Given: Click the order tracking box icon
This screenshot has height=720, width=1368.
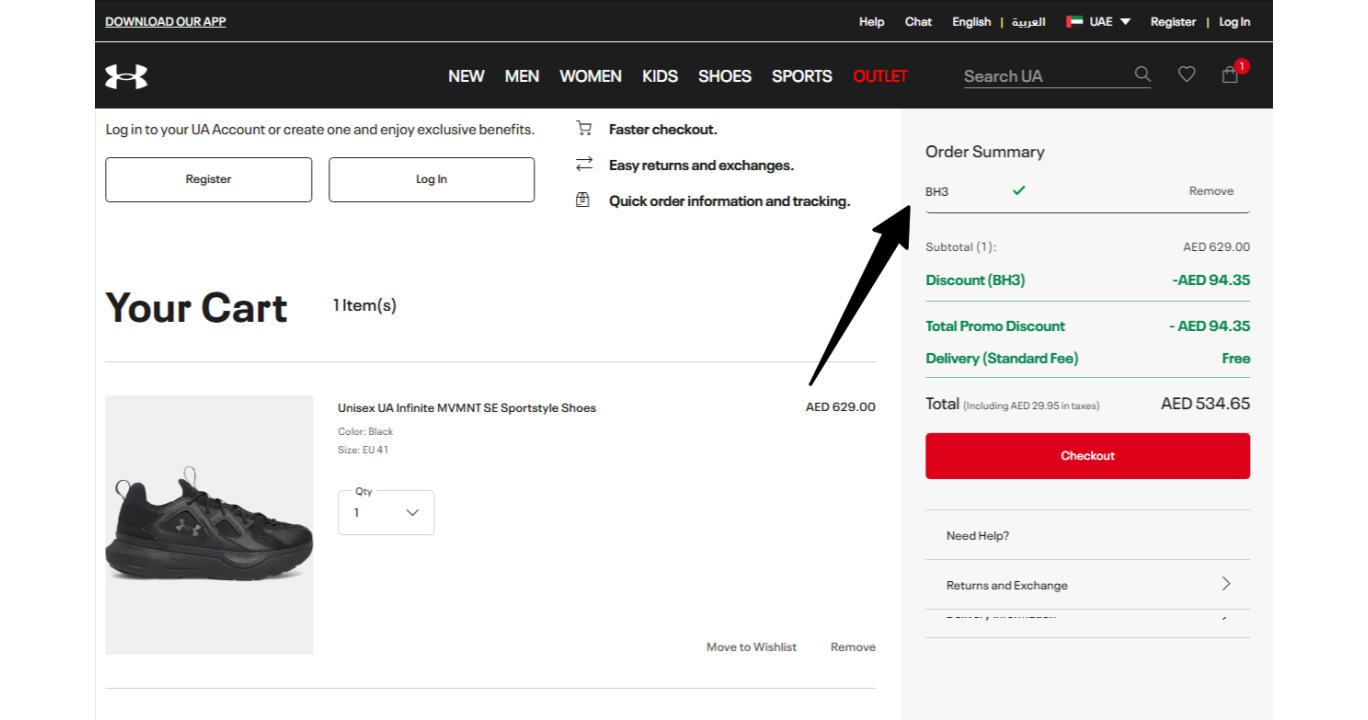Looking at the screenshot, I should (x=583, y=200).
